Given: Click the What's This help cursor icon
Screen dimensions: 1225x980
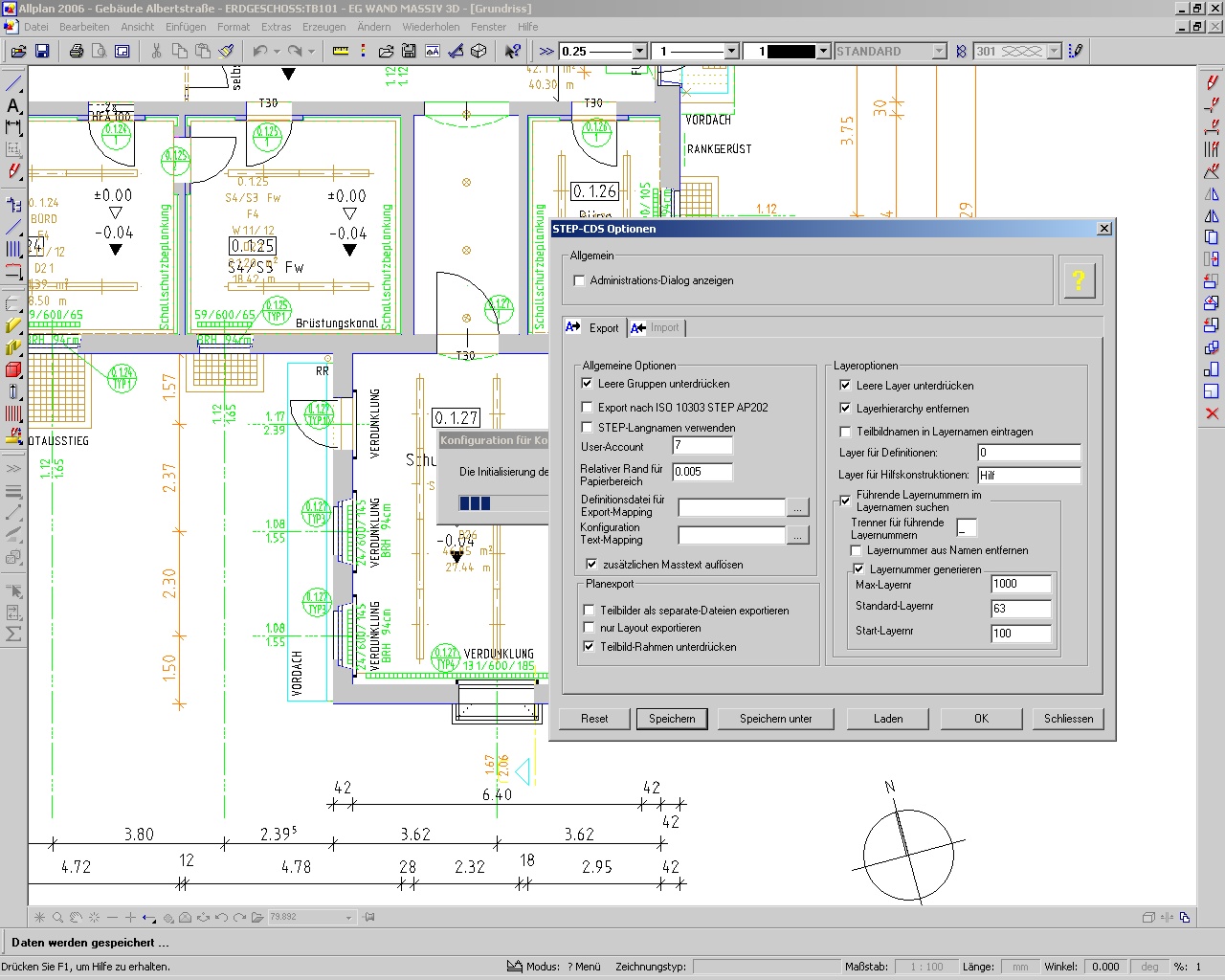Looking at the screenshot, I should point(513,51).
